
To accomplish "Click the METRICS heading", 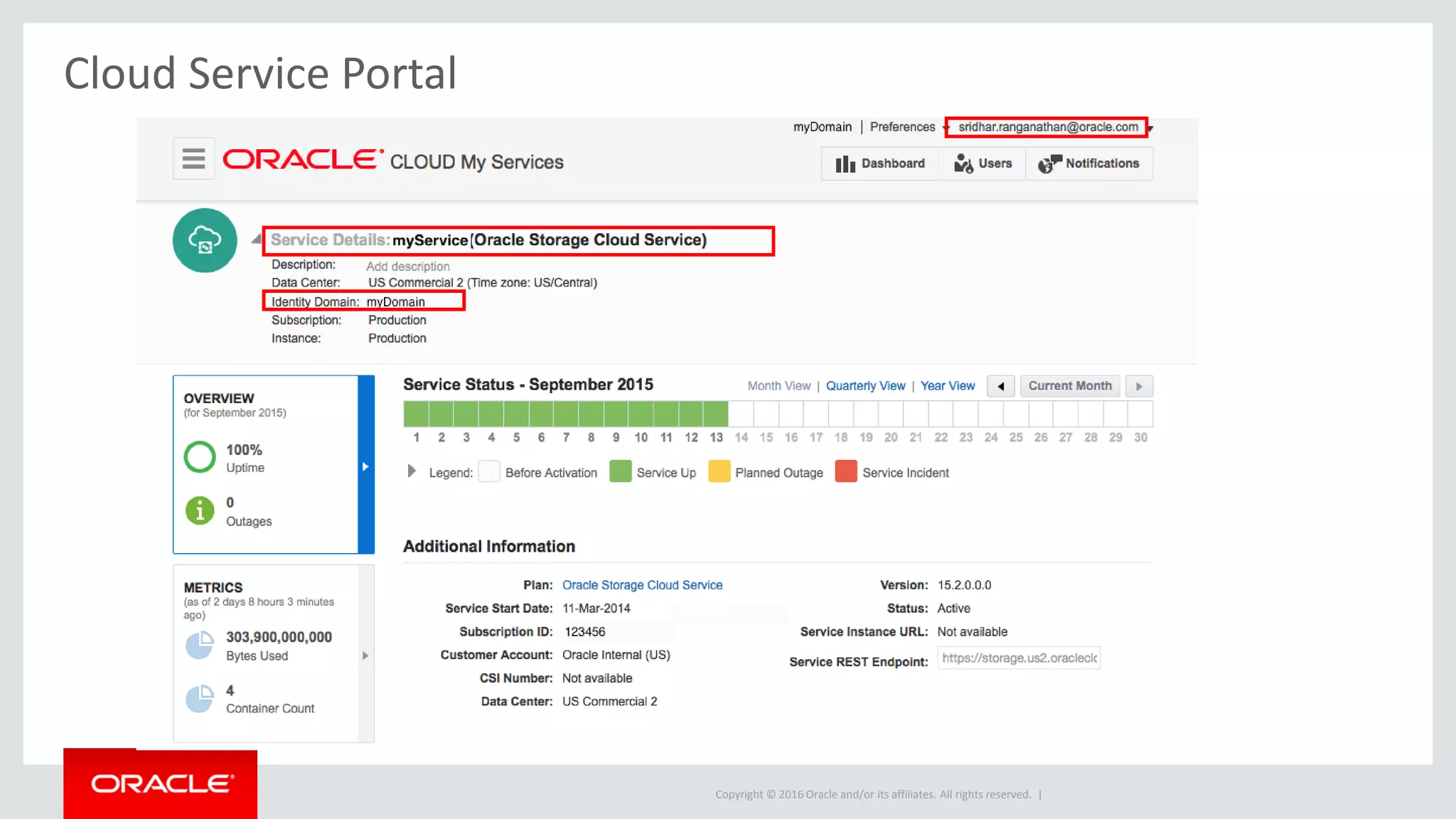I will click(x=213, y=588).
